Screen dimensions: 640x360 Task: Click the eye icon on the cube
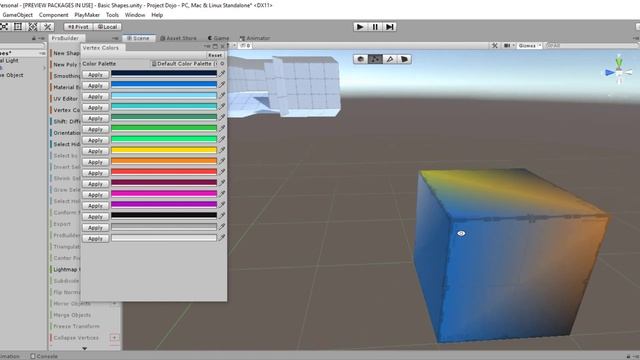pyautogui.click(x=461, y=233)
